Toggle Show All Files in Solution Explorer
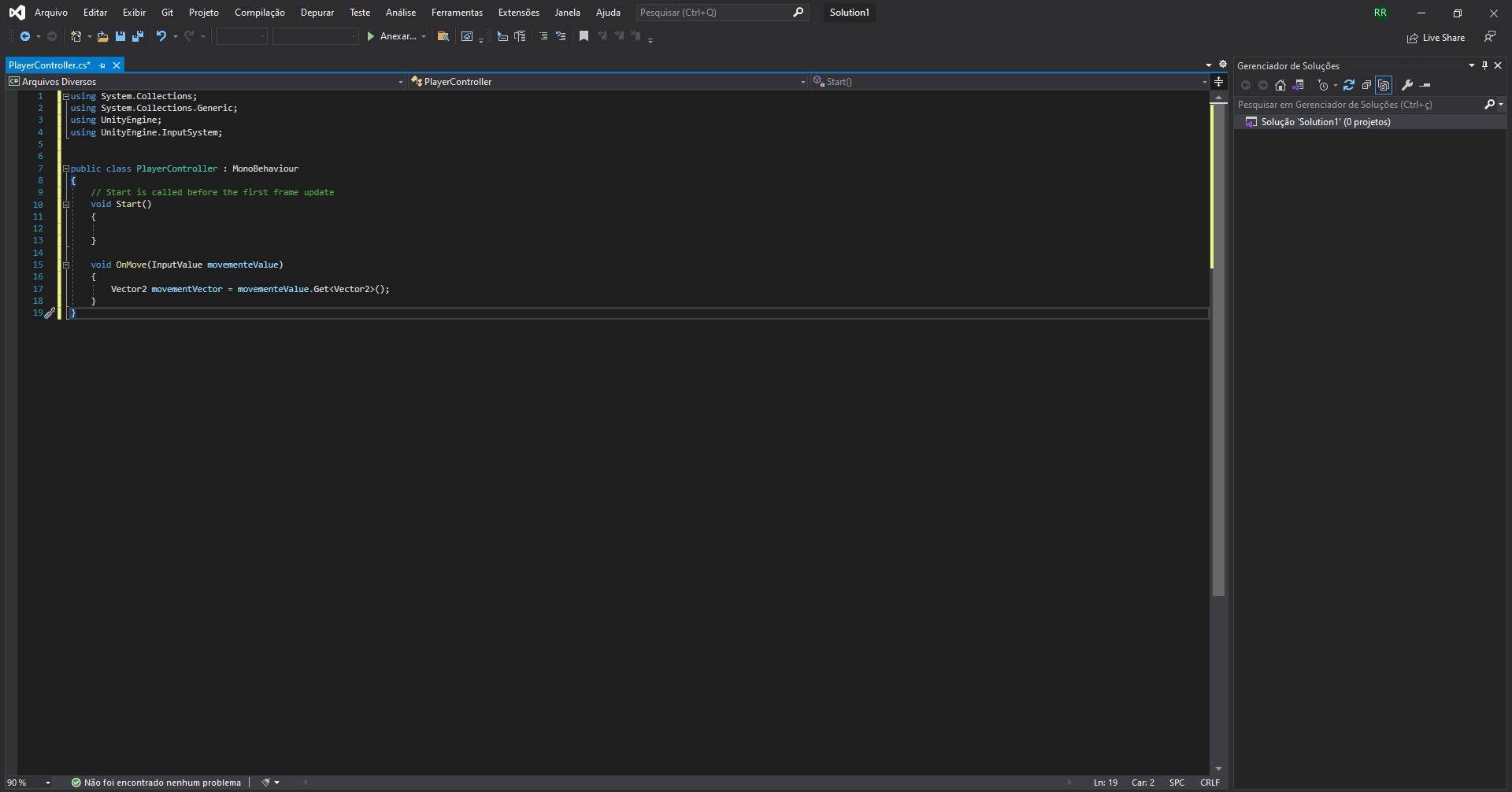 (x=1384, y=85)
